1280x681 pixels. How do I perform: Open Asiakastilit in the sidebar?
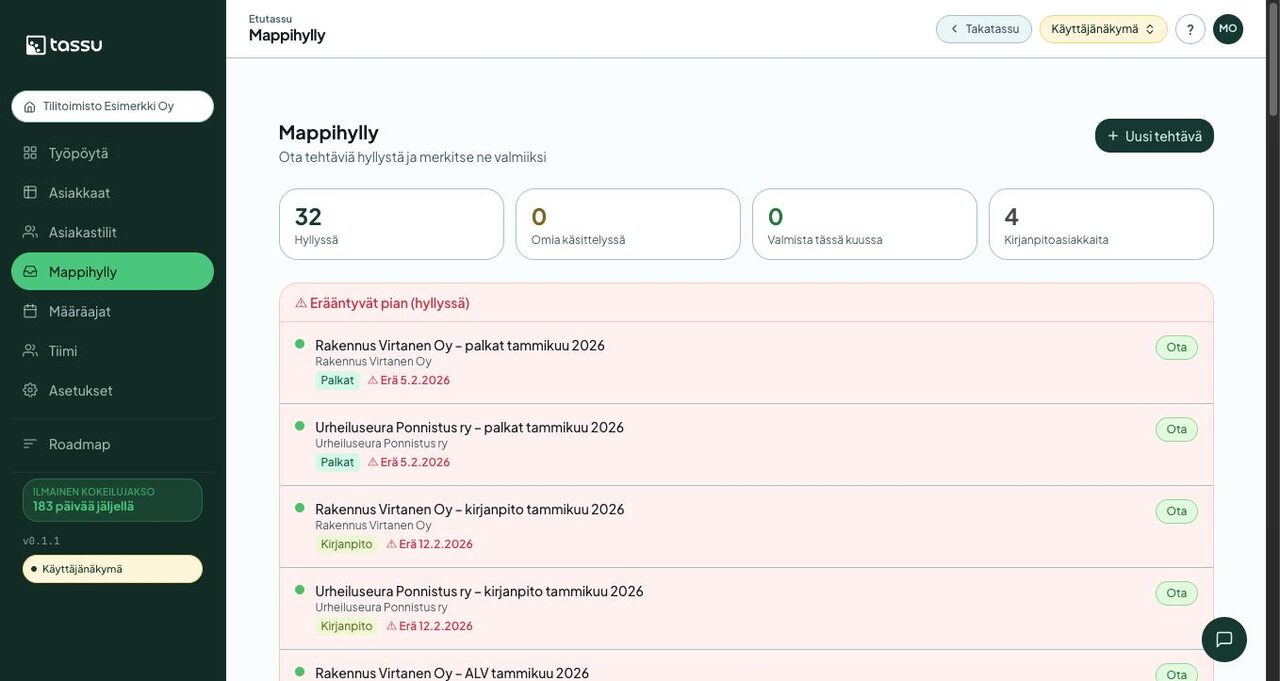(x=112, y=232)
